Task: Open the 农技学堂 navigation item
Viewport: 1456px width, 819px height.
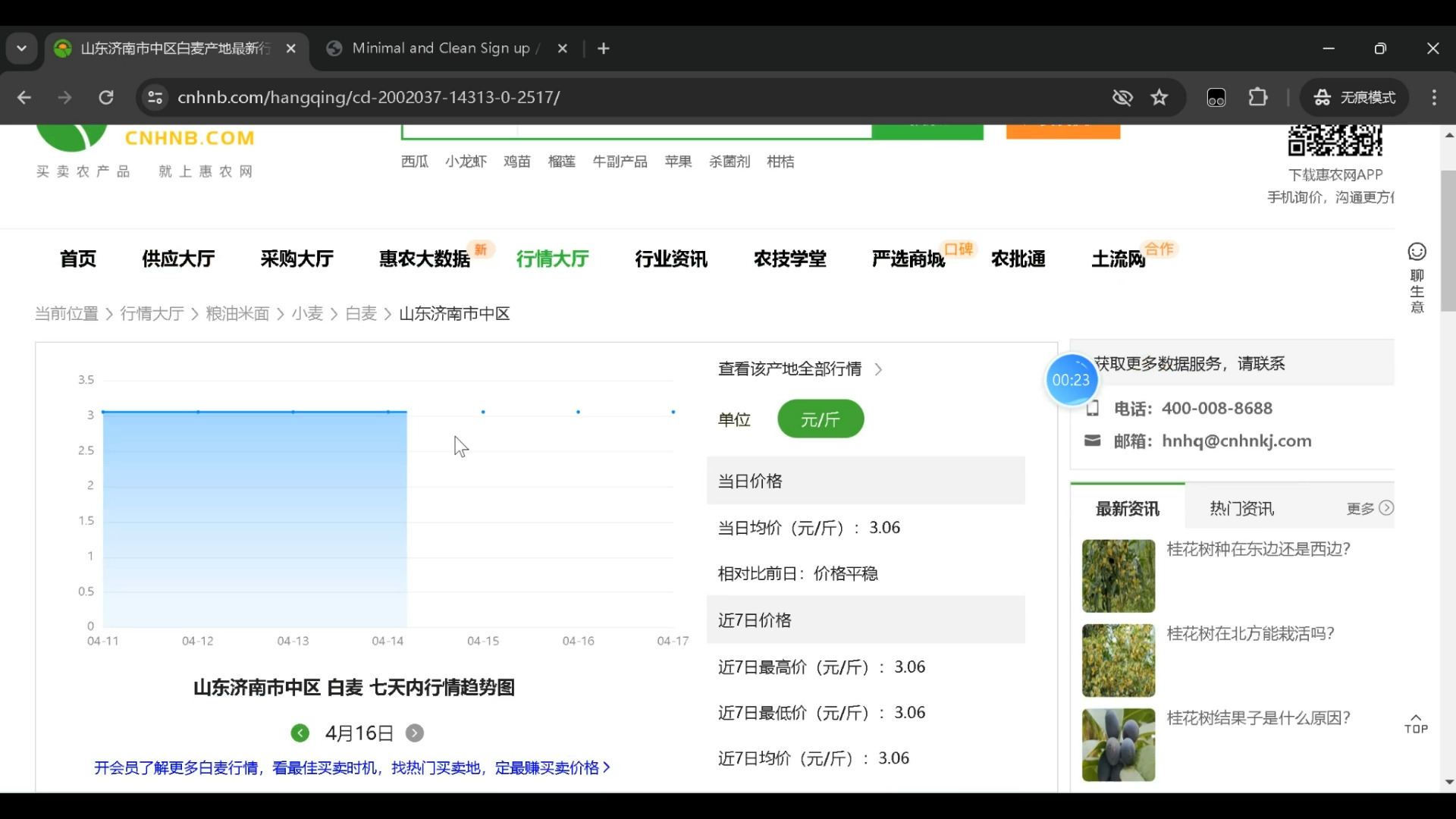Action: click(x=789, y=259)
